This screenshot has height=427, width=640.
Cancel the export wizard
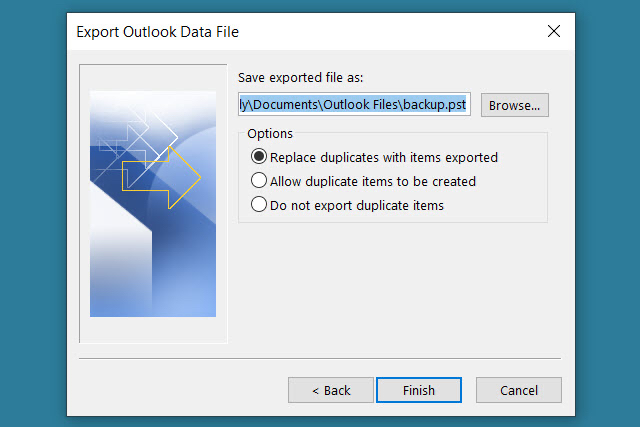click(518, 389)
